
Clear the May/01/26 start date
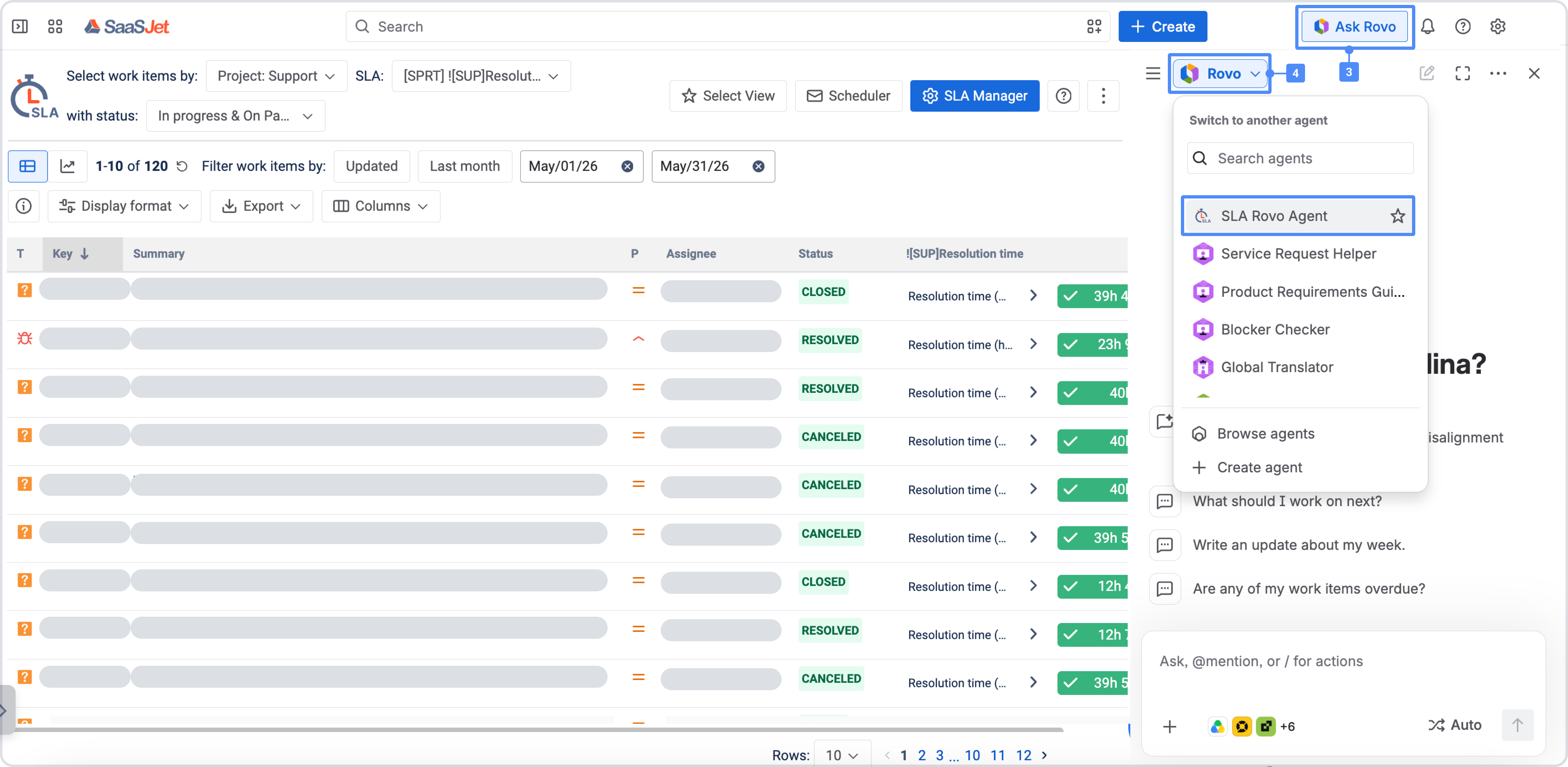627,166
